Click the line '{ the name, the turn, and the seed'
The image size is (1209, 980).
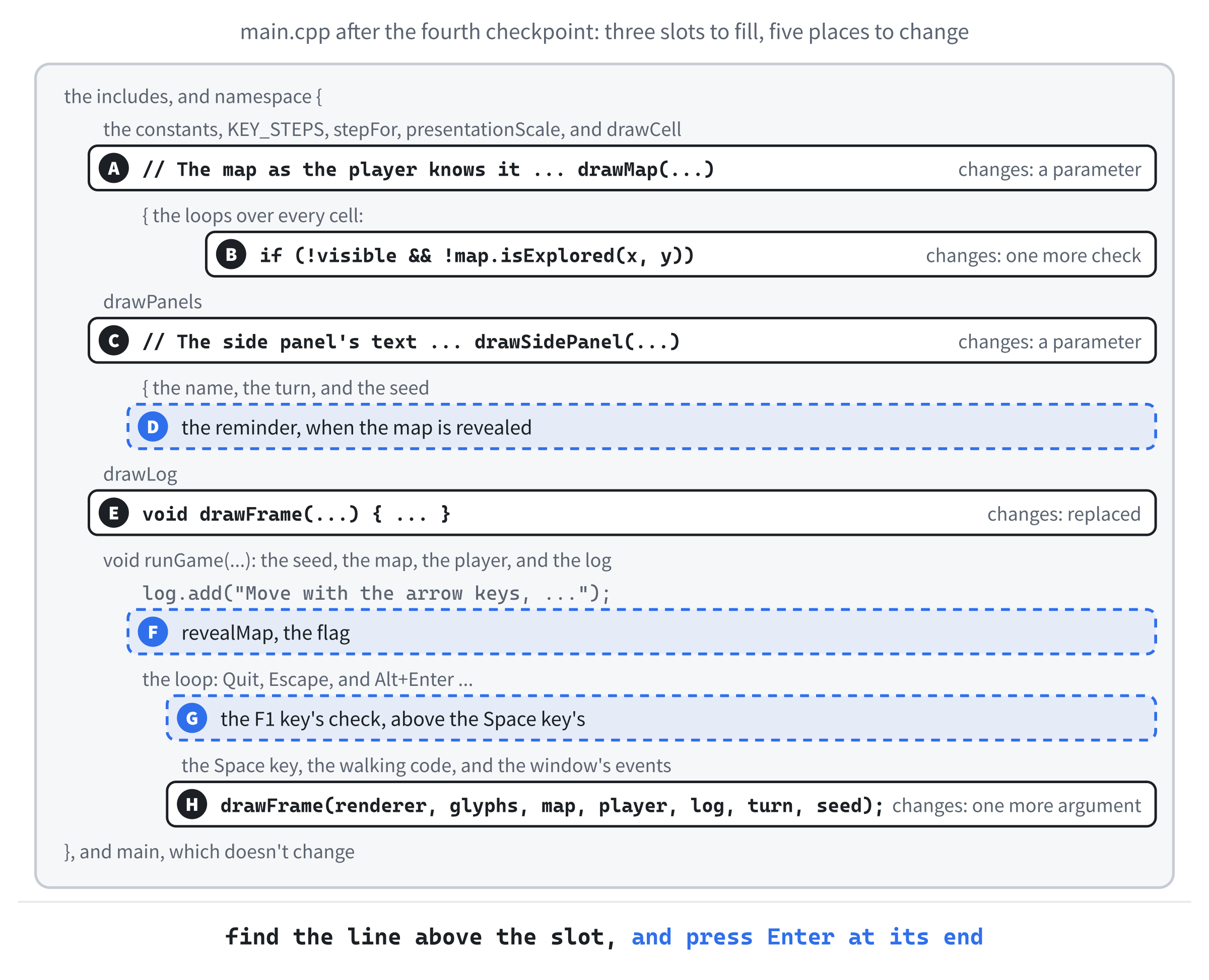click(285, 388)
